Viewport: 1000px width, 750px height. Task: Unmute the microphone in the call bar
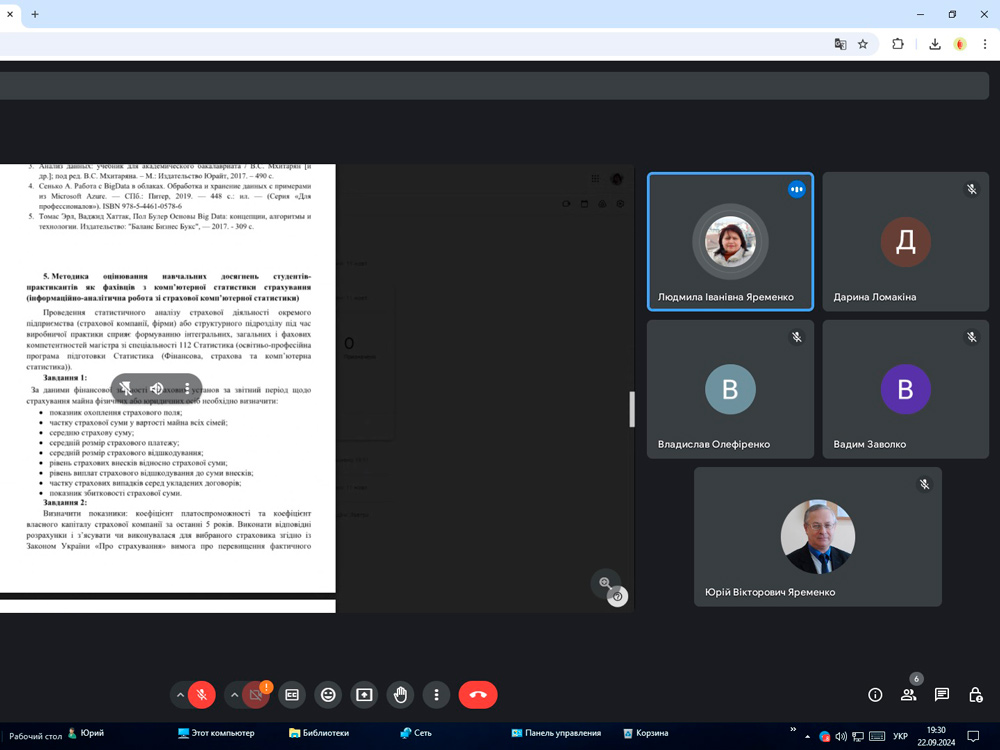(x=202, y=694)
